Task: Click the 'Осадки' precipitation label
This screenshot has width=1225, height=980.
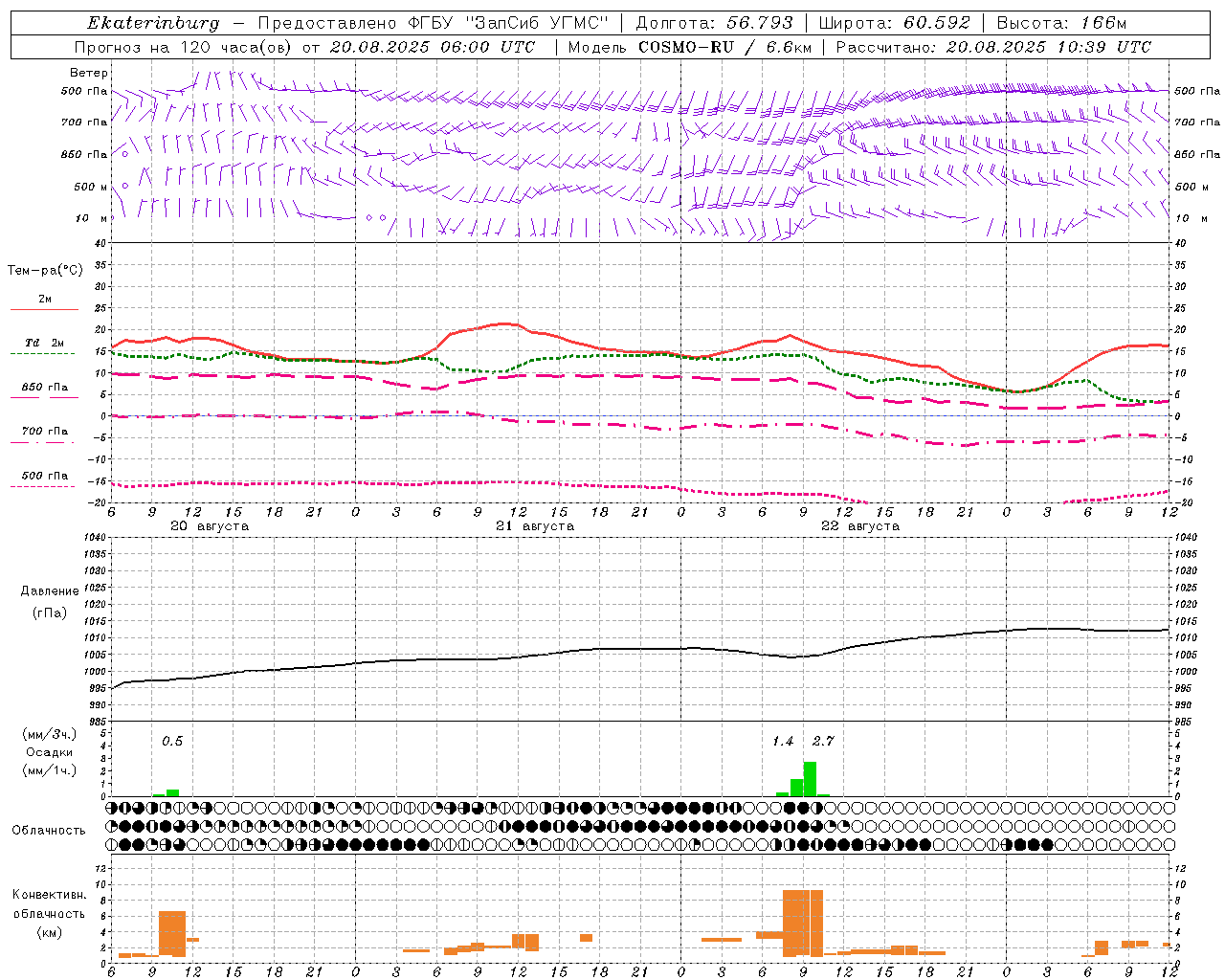Action: [x=49, y=752]
